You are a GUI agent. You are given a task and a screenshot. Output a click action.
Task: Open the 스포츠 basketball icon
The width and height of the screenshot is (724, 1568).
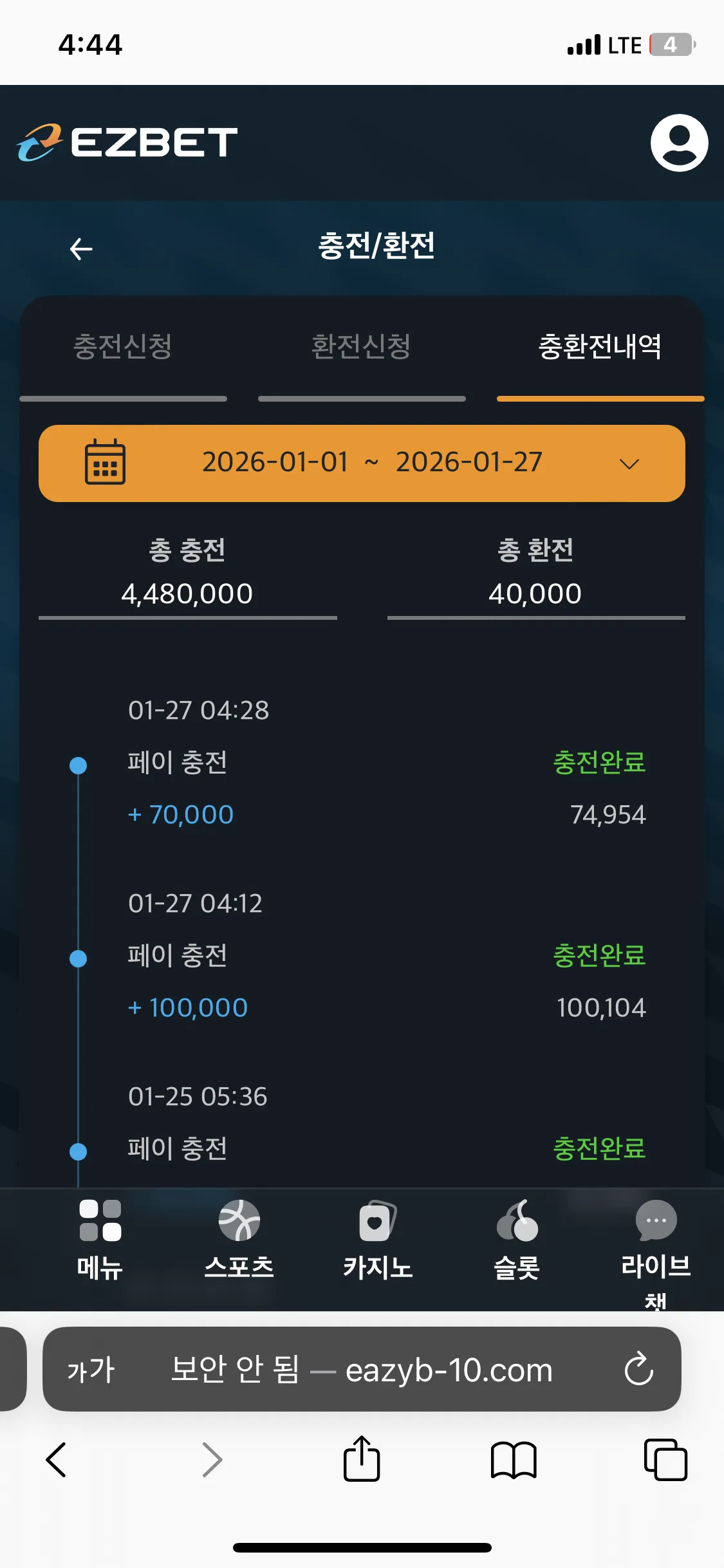coord(239,1220)
